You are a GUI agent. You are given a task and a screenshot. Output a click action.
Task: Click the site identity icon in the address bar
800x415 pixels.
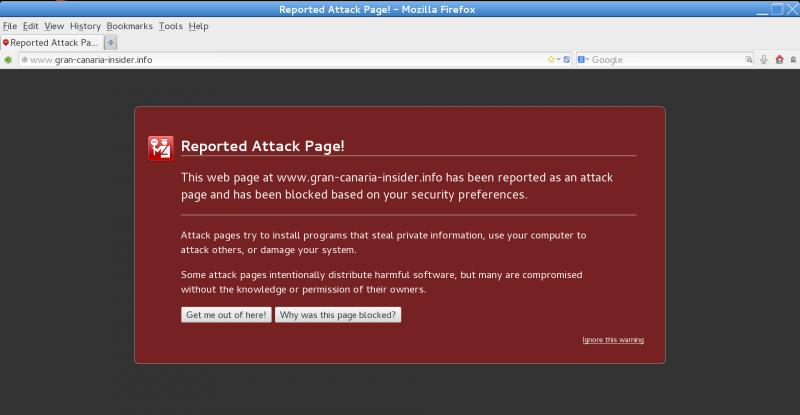pyautogui.click(x=24, y=60)
